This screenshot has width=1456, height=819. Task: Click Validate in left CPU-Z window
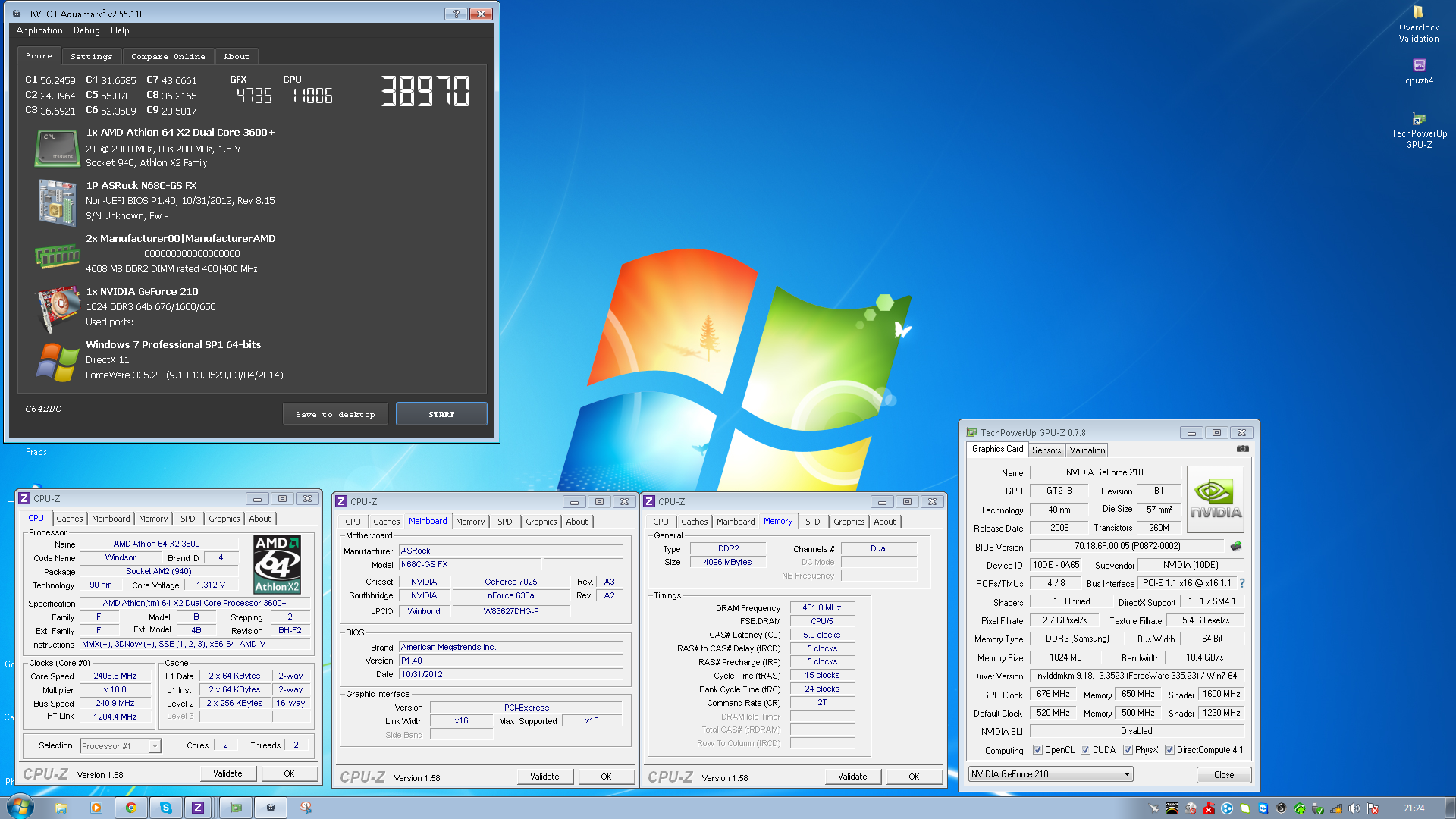point(227,773)
